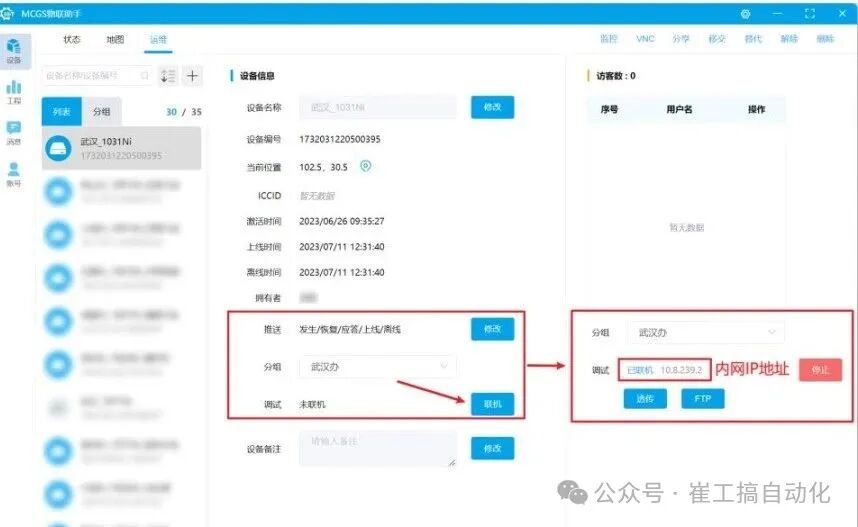Click the 透传 button
This screenshot has width=858, height=527.
[645, 398]
